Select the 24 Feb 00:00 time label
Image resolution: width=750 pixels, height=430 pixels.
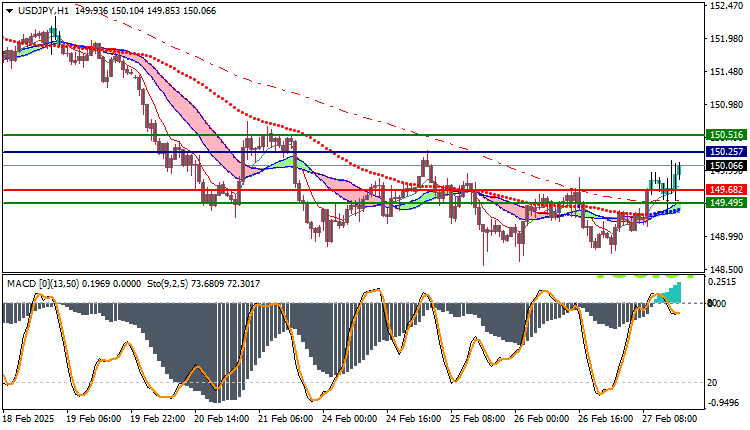tap(350, 419)
